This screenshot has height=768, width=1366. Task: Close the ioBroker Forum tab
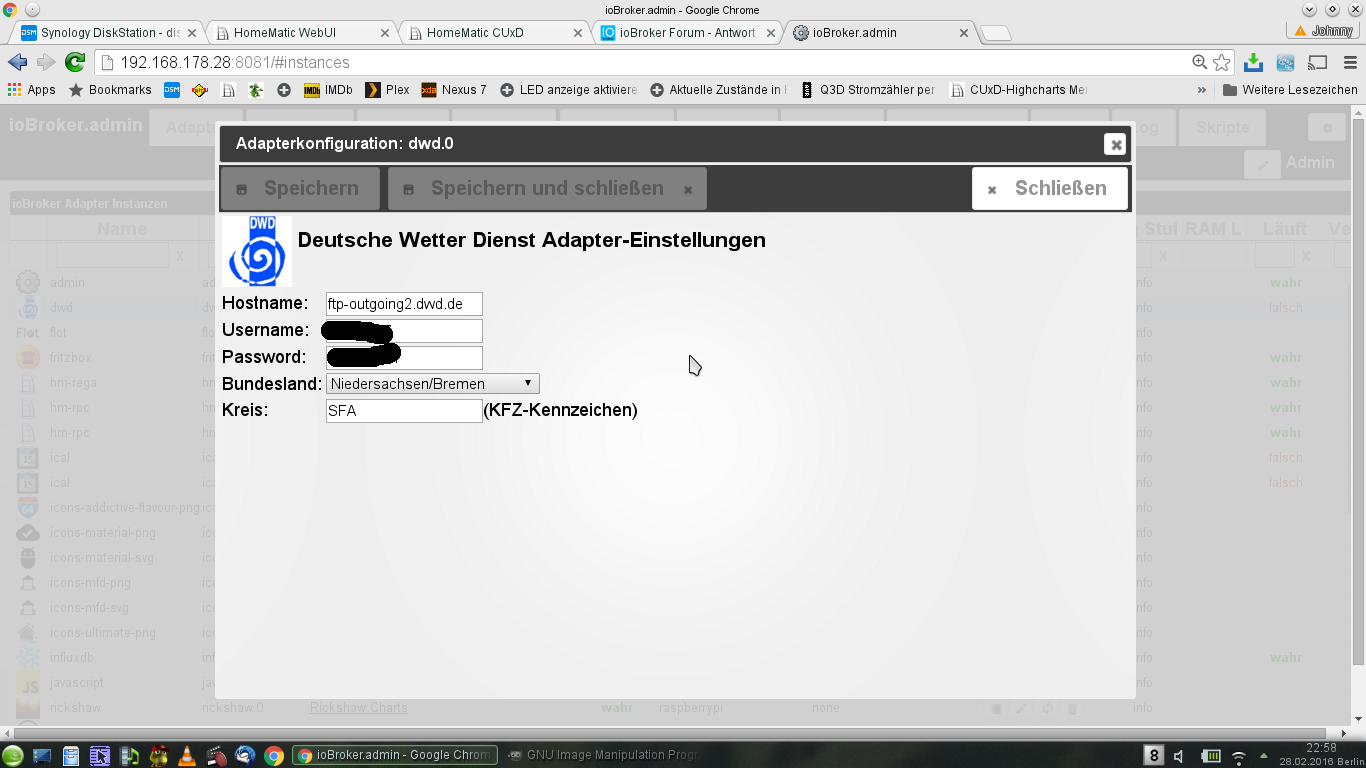tap(771, 33)
